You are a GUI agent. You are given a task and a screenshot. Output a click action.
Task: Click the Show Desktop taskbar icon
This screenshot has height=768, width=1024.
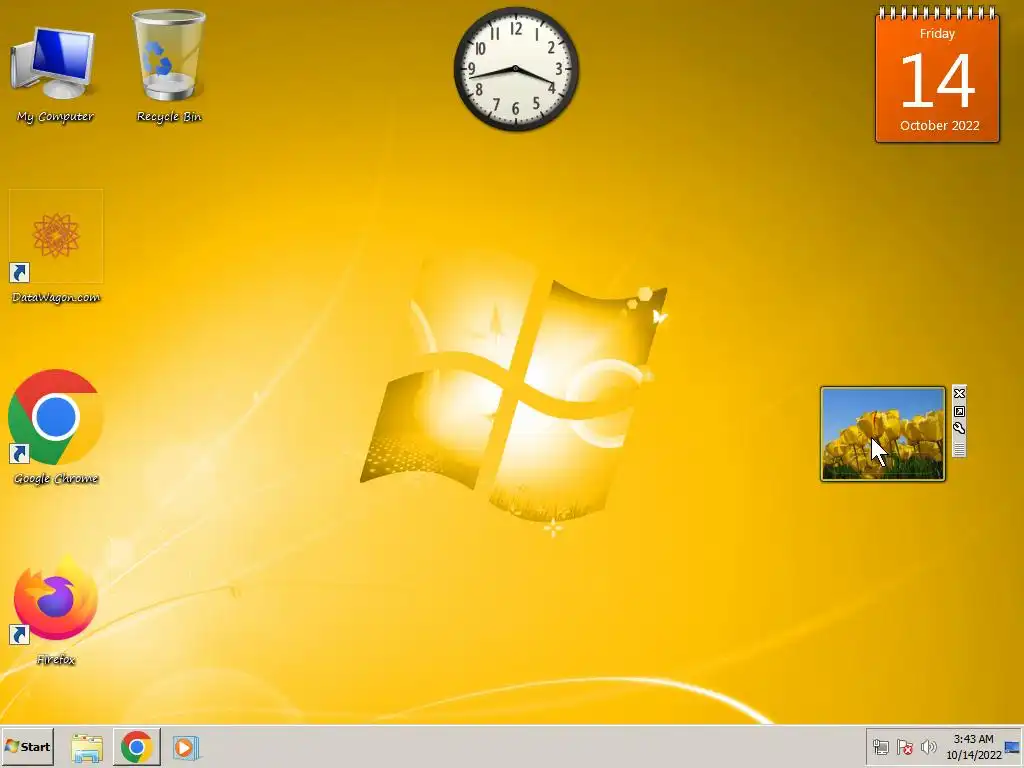tap(1013, 747)
